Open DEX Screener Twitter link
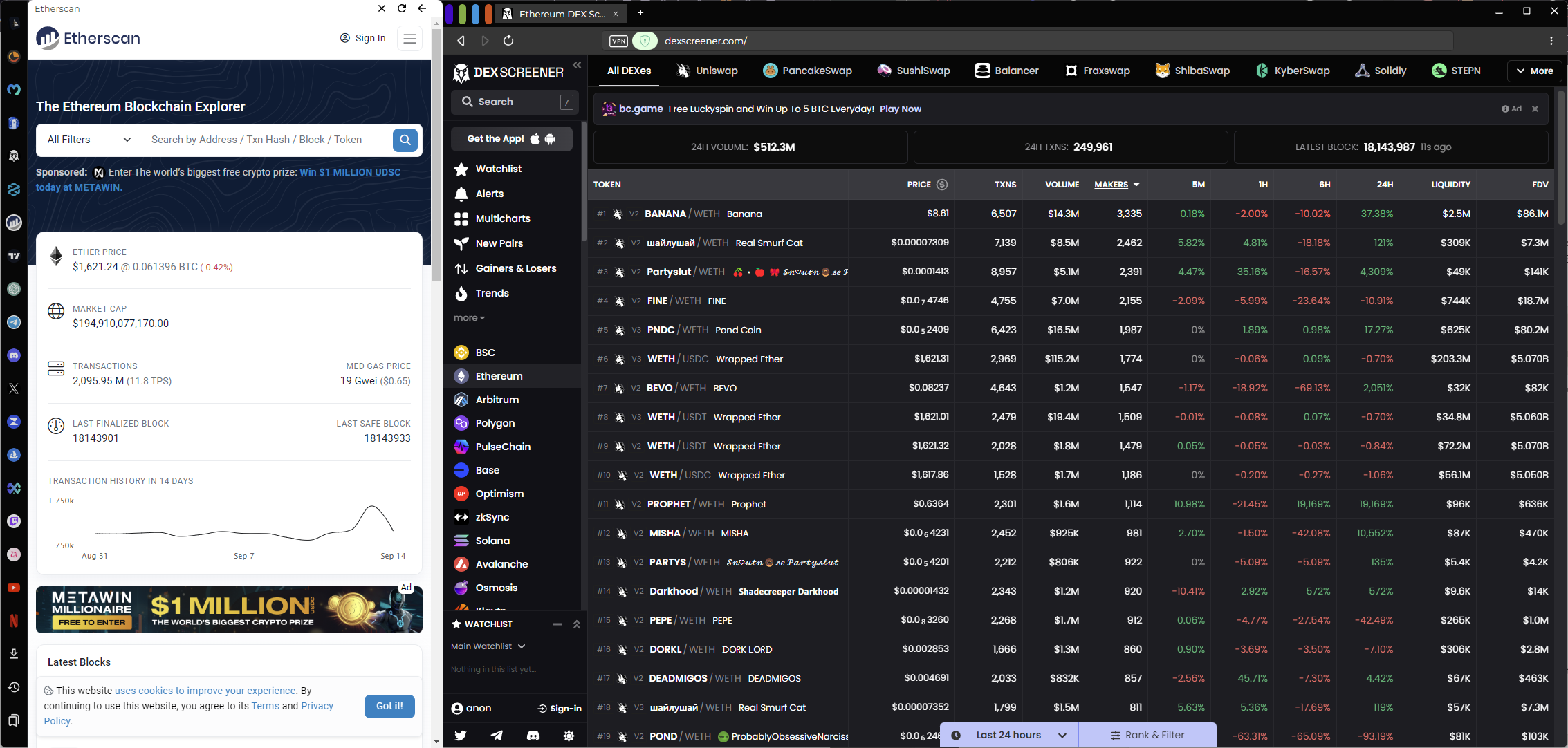 coord(460,736)
